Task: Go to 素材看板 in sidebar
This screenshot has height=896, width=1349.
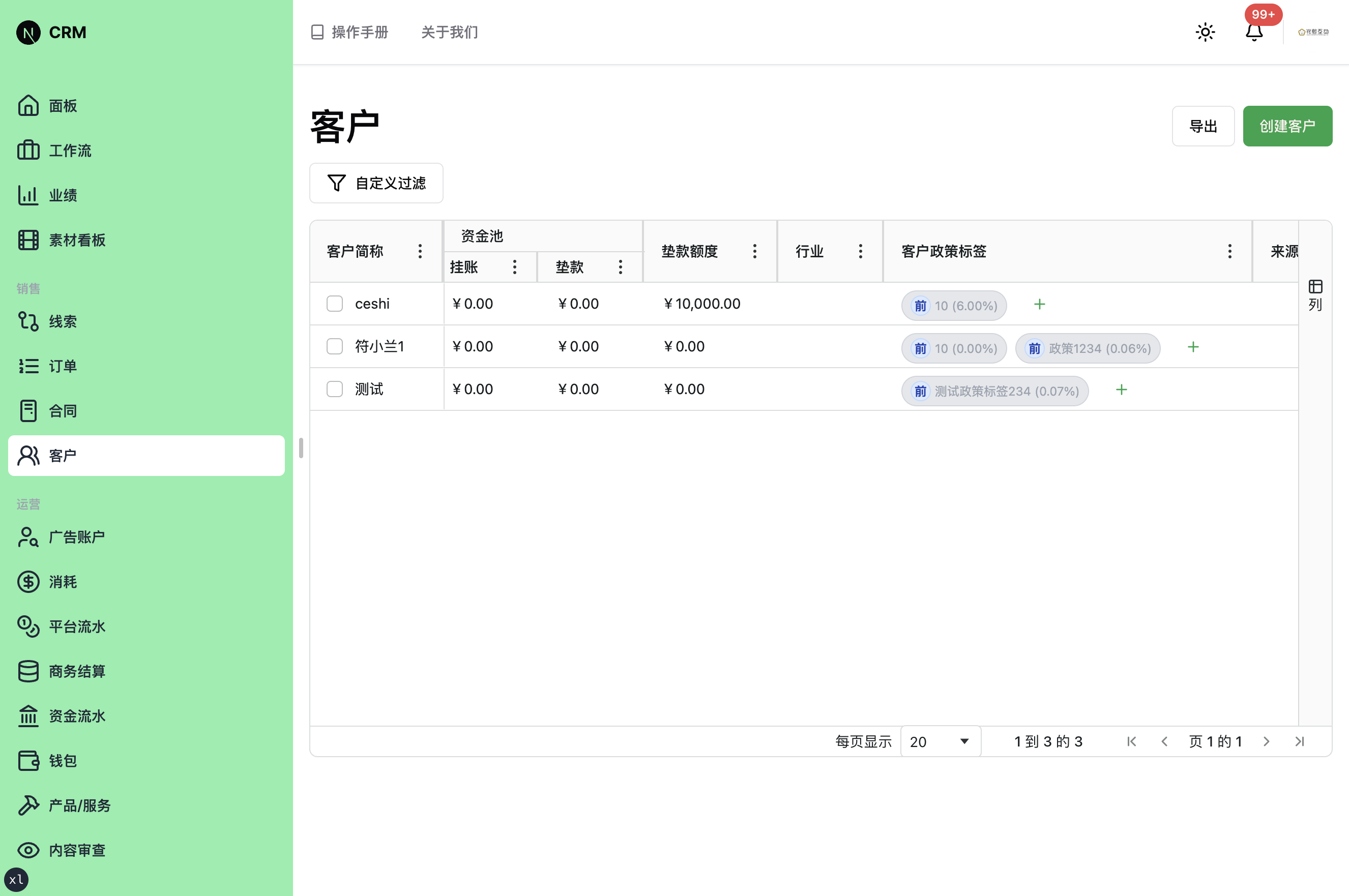Action: tap(77, 240)
